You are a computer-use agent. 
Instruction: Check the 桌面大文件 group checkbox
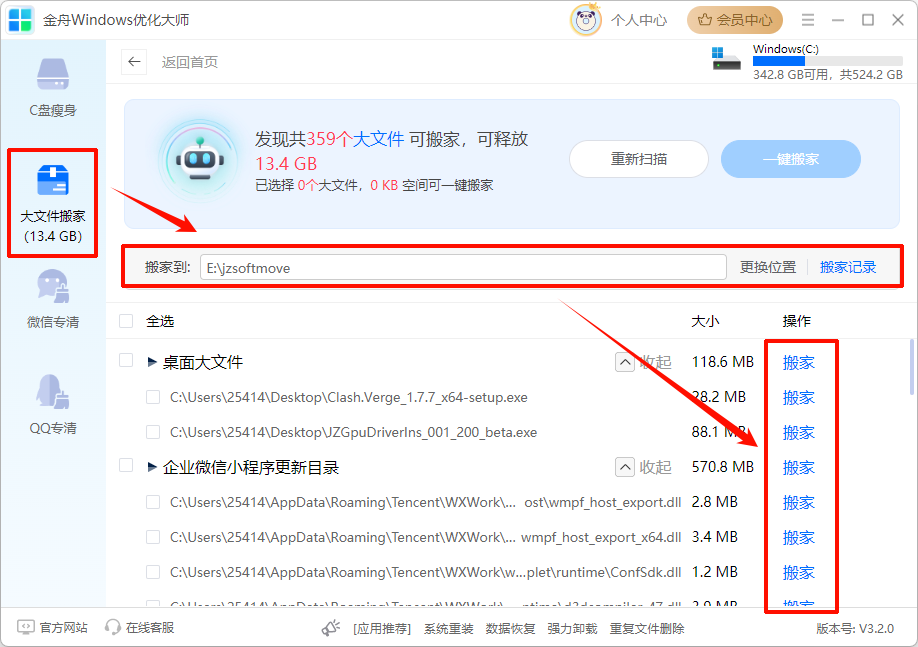pos(126,360)
